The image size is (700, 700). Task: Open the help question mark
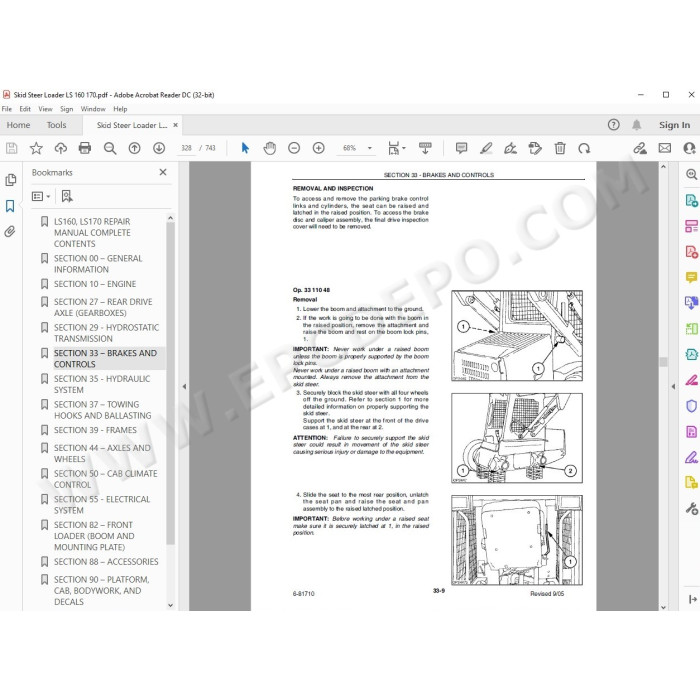click(x=614, y=125)
